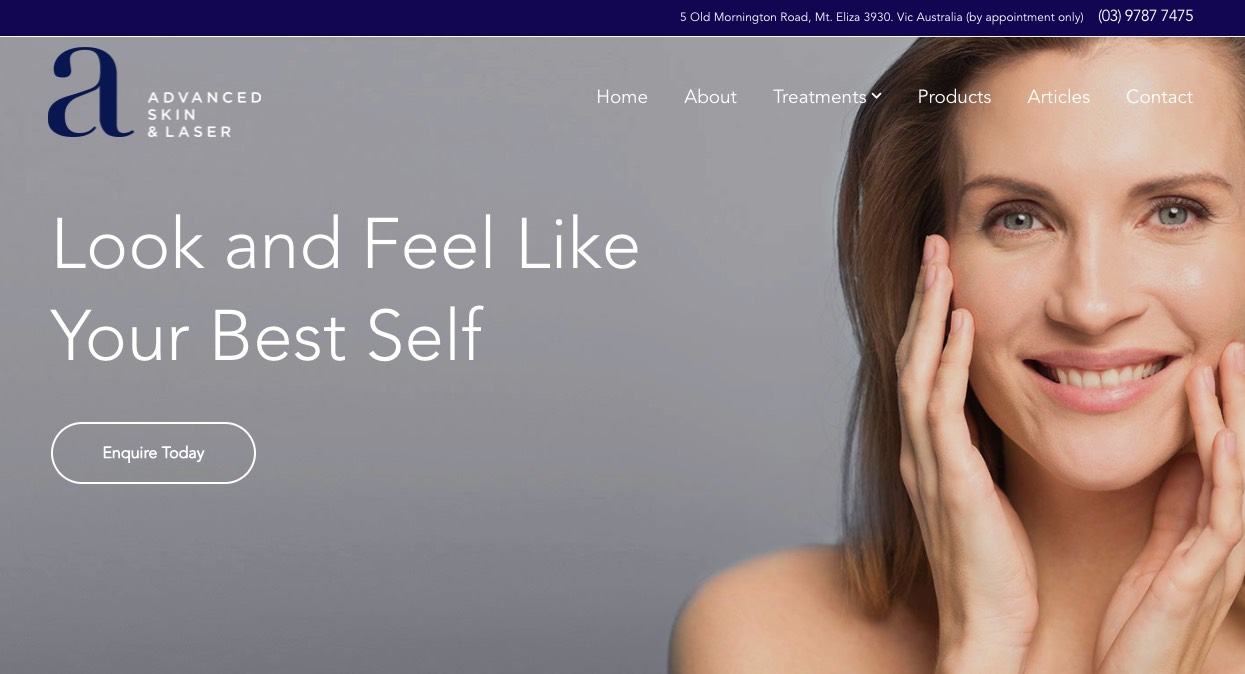This screenshot has width=1245, height=674.
Task: Open the Articles page link
Action: click(1058, 97)
